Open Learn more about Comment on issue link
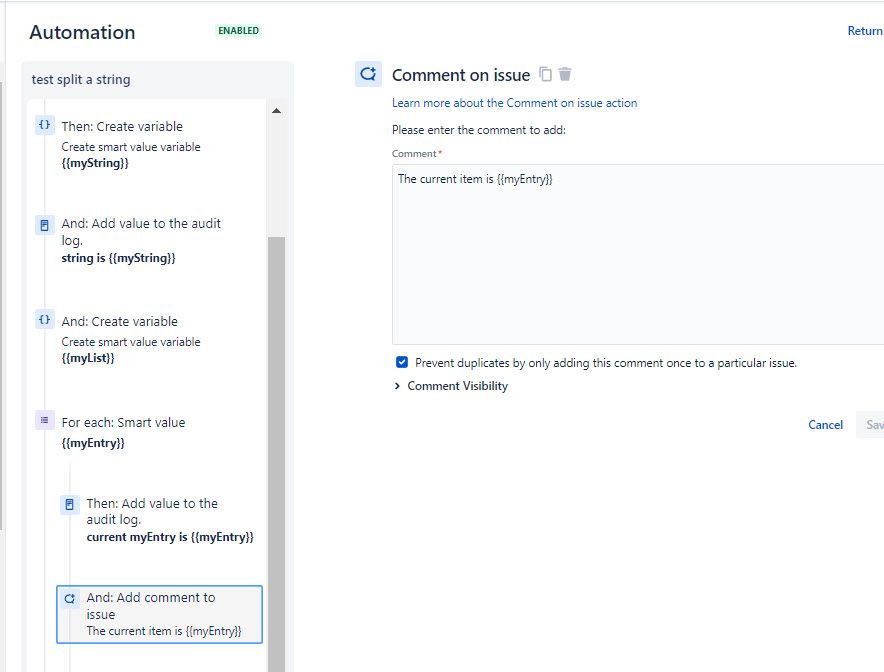The image size is (884, 672). pyautogui.click(x=515, y=103)
